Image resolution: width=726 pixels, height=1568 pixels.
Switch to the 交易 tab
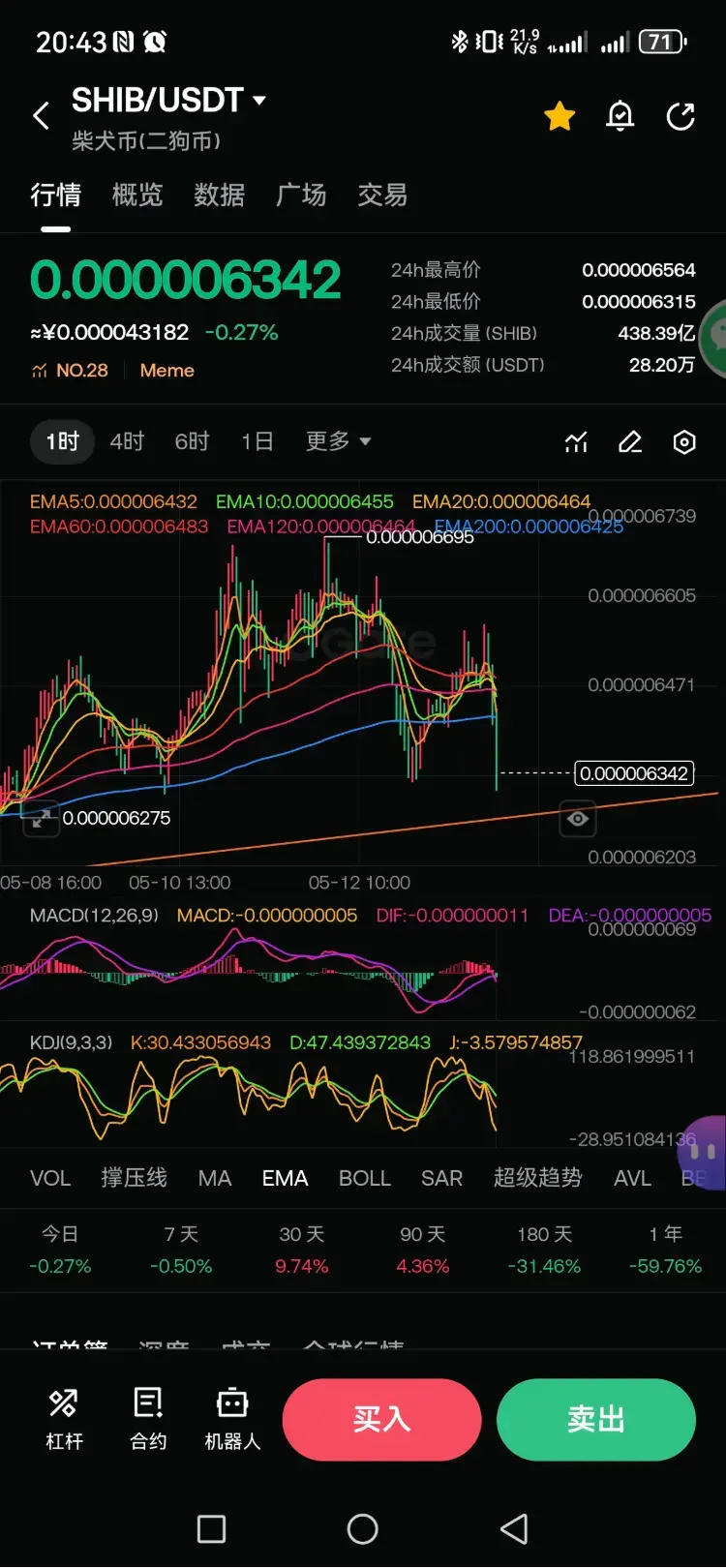tap(382, 195)
